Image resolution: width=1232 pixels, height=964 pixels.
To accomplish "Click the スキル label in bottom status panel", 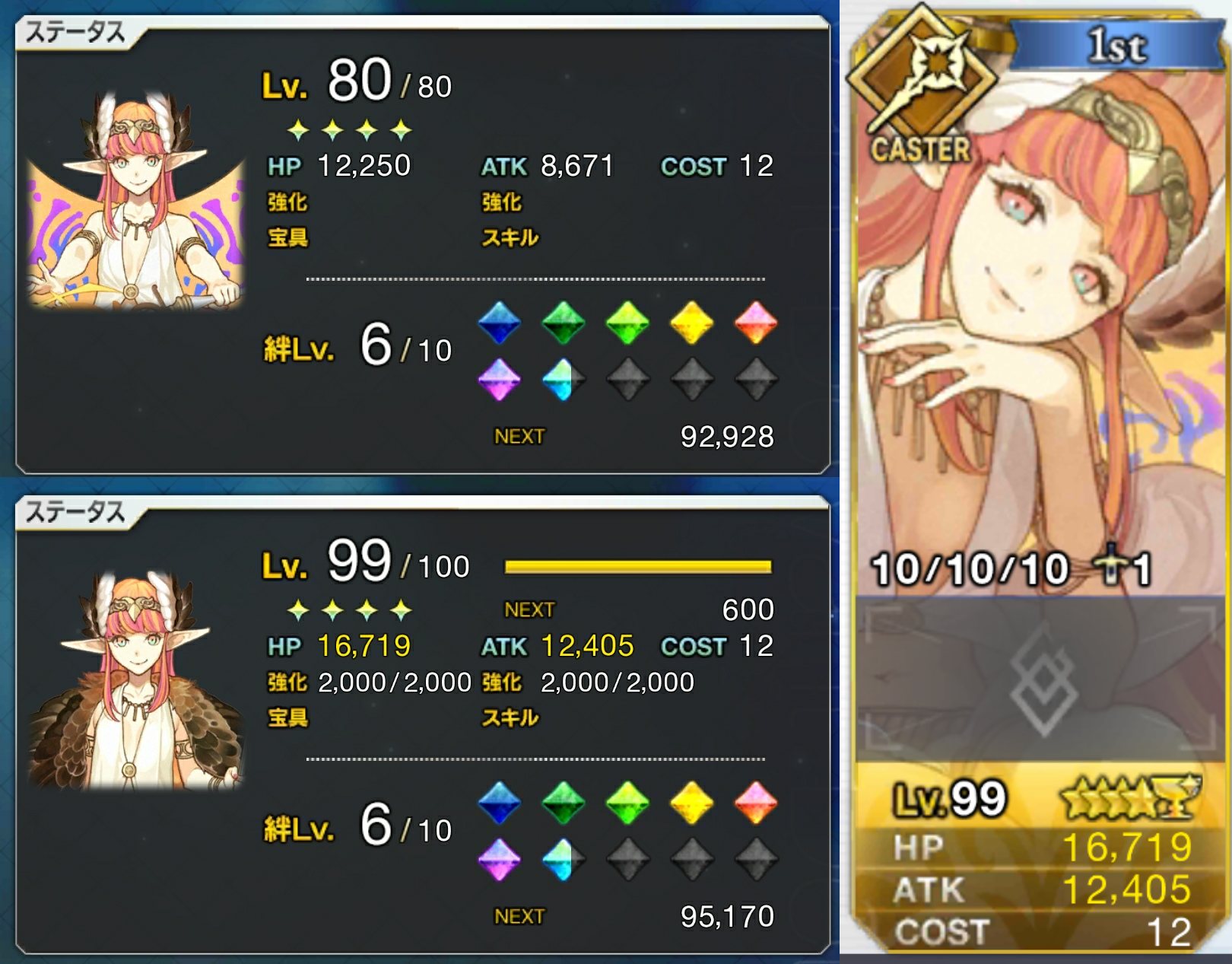I will coord(510,717).
